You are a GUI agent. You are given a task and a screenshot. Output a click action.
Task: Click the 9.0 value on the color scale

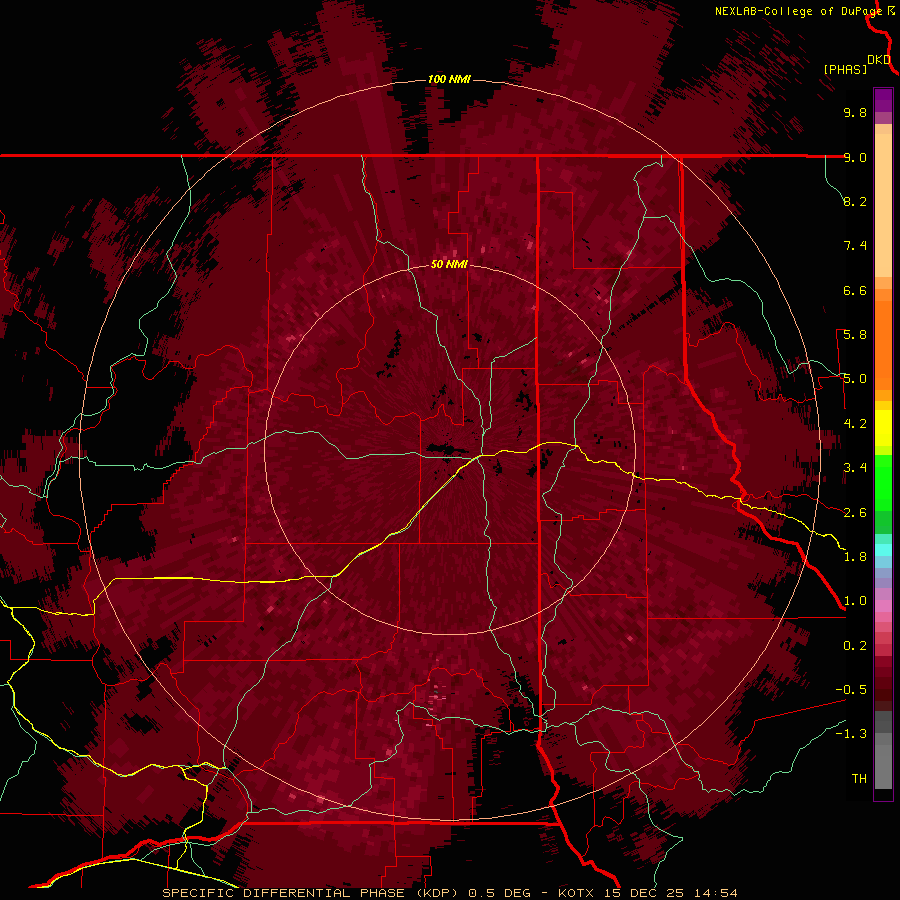click(x=855, y=157)
